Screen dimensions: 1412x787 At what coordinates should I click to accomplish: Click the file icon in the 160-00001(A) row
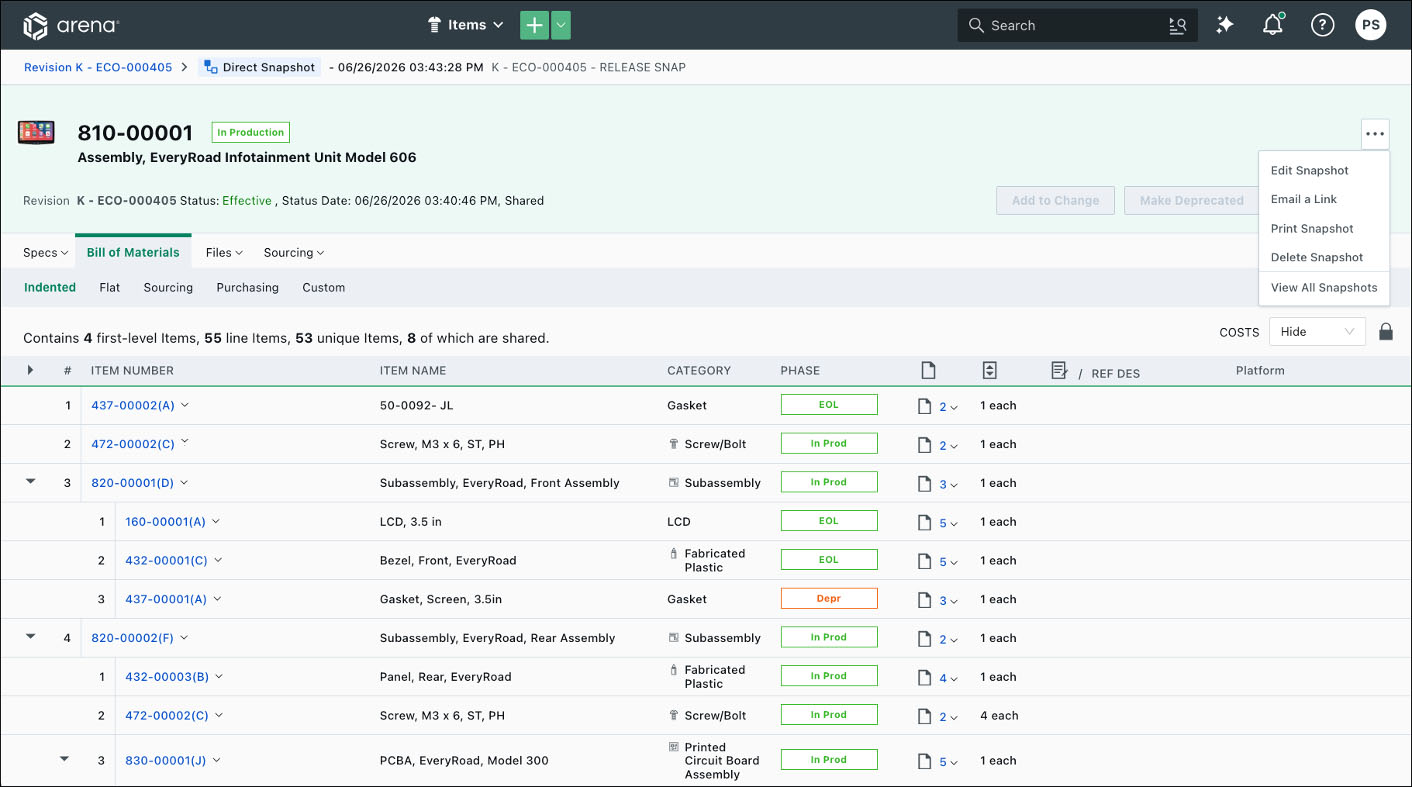coord(926,522)
